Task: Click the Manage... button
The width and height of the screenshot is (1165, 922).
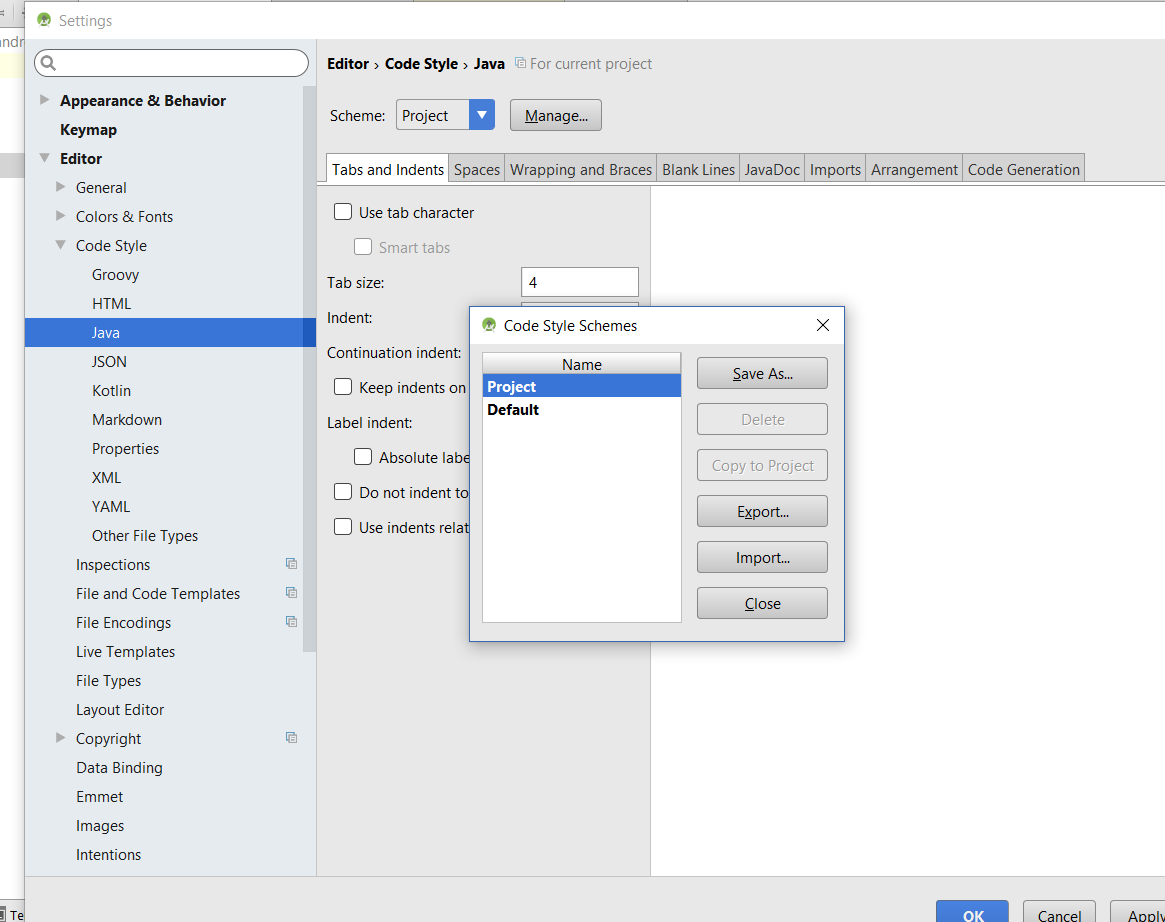Action: [x=556, y=115]
